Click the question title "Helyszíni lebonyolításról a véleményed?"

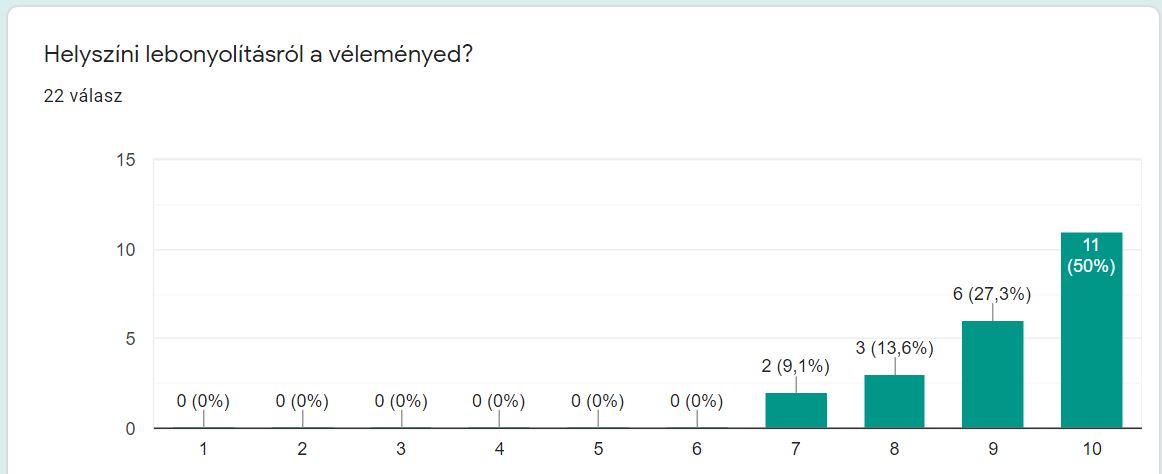(258, 54)
